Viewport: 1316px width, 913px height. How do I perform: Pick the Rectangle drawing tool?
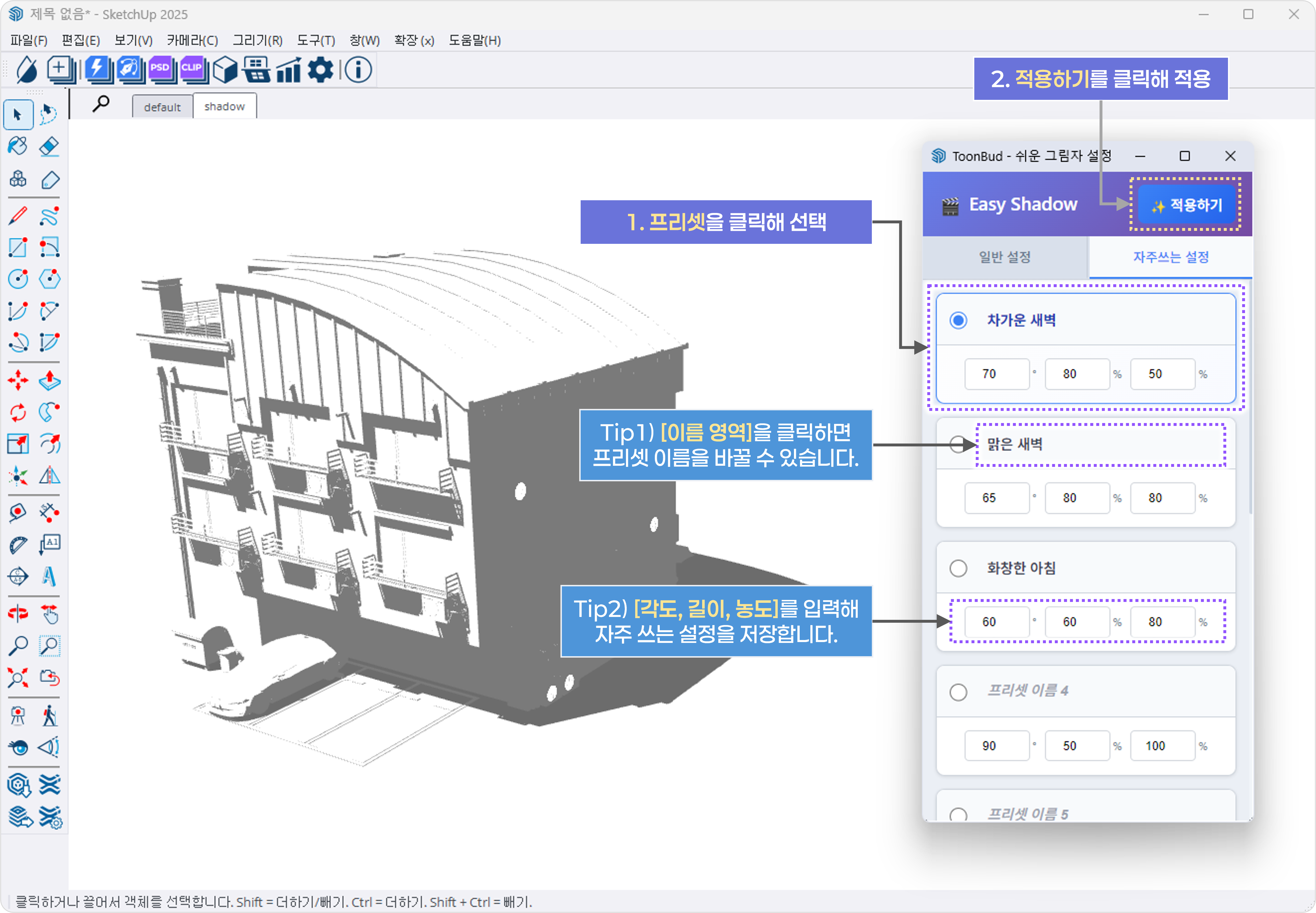18,247
